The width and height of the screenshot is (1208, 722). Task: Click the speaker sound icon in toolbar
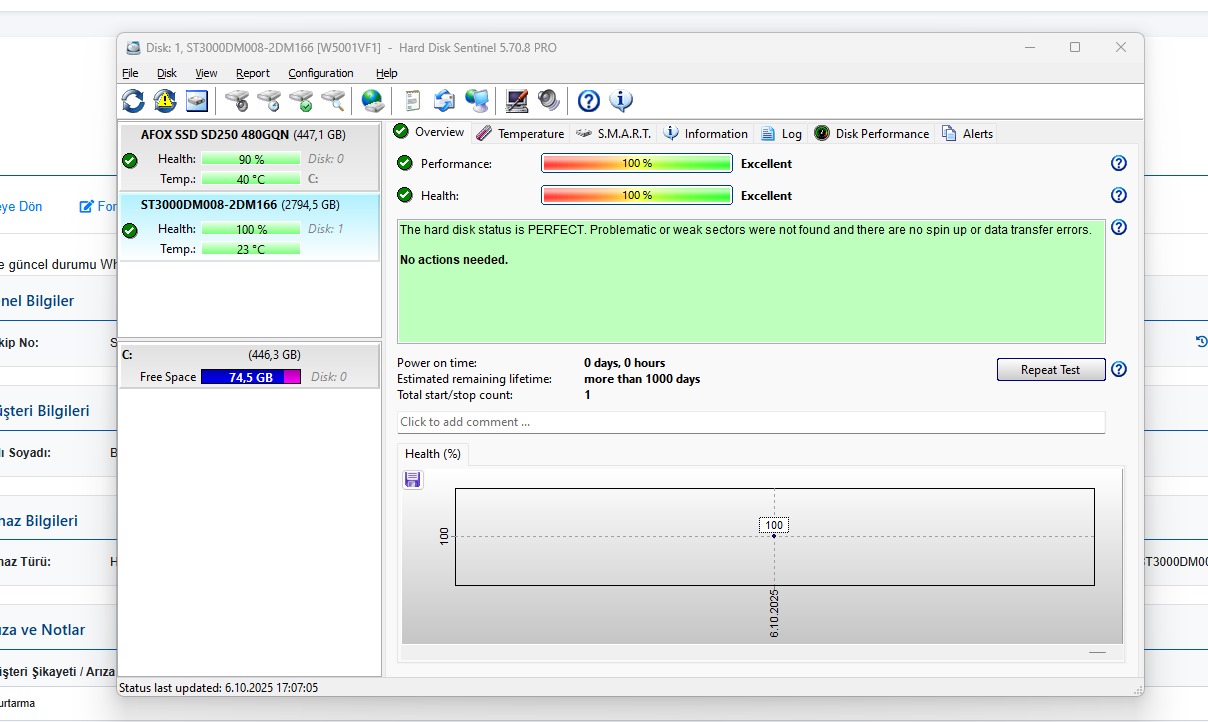pyautogui.click(x=548, y=100)
